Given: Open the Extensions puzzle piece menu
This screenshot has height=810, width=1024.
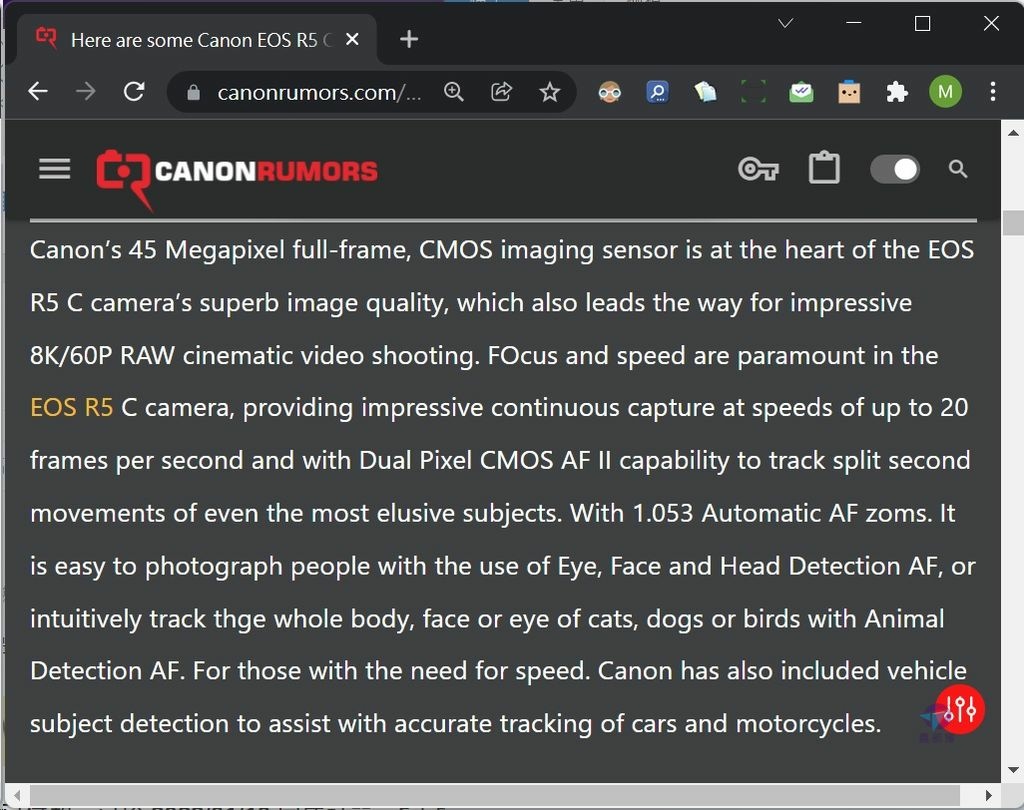Looking at the screenshot, I should (897, 92).
